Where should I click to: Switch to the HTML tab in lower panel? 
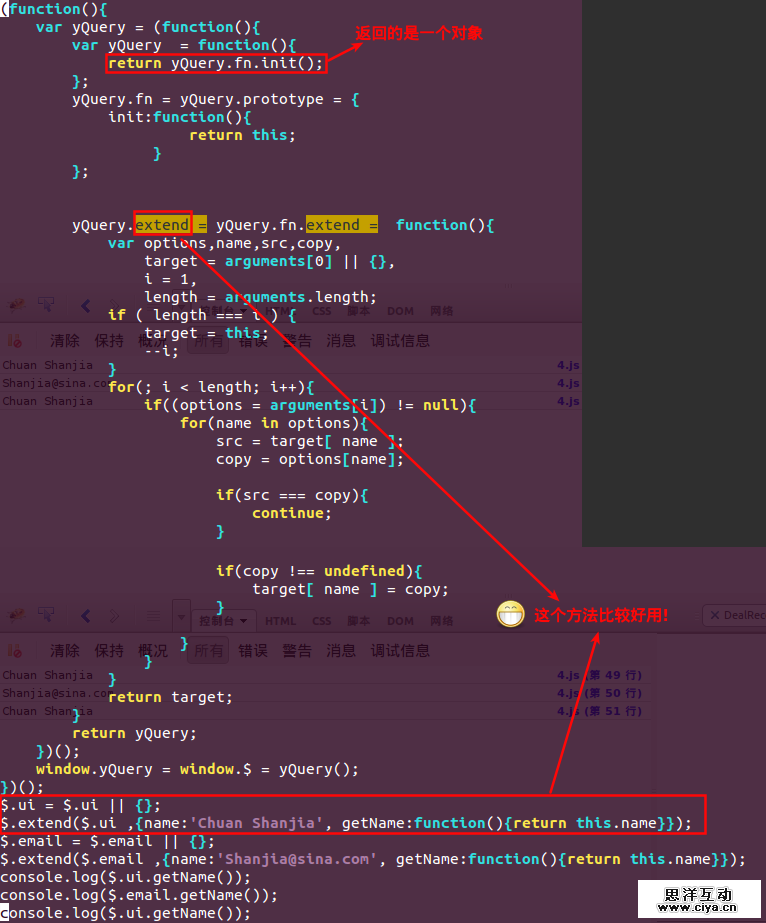[280, 621]
